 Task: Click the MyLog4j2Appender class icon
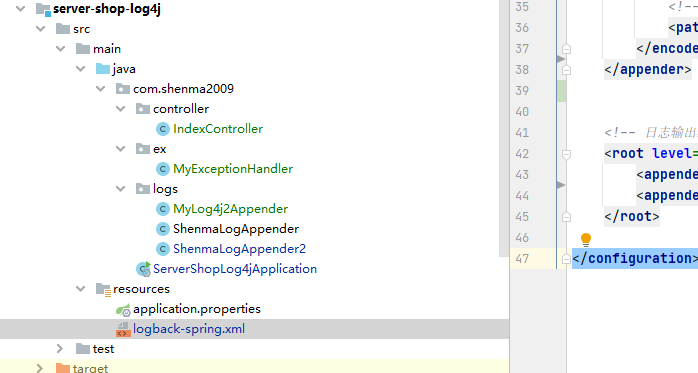(x=162, y=209)
